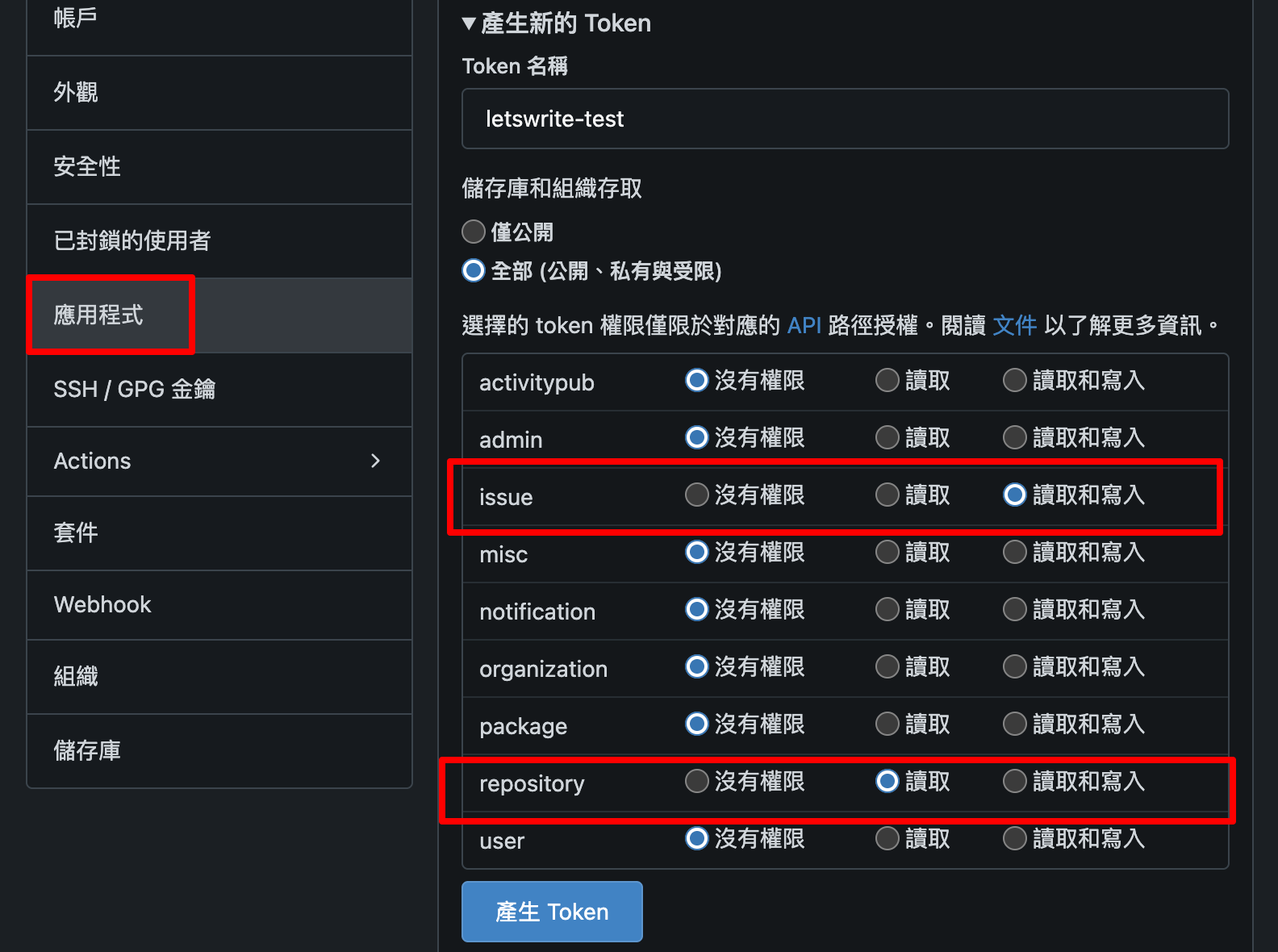Set package permission to 讀取和寫入
1278x952 pixels.
coord(1014,724)
